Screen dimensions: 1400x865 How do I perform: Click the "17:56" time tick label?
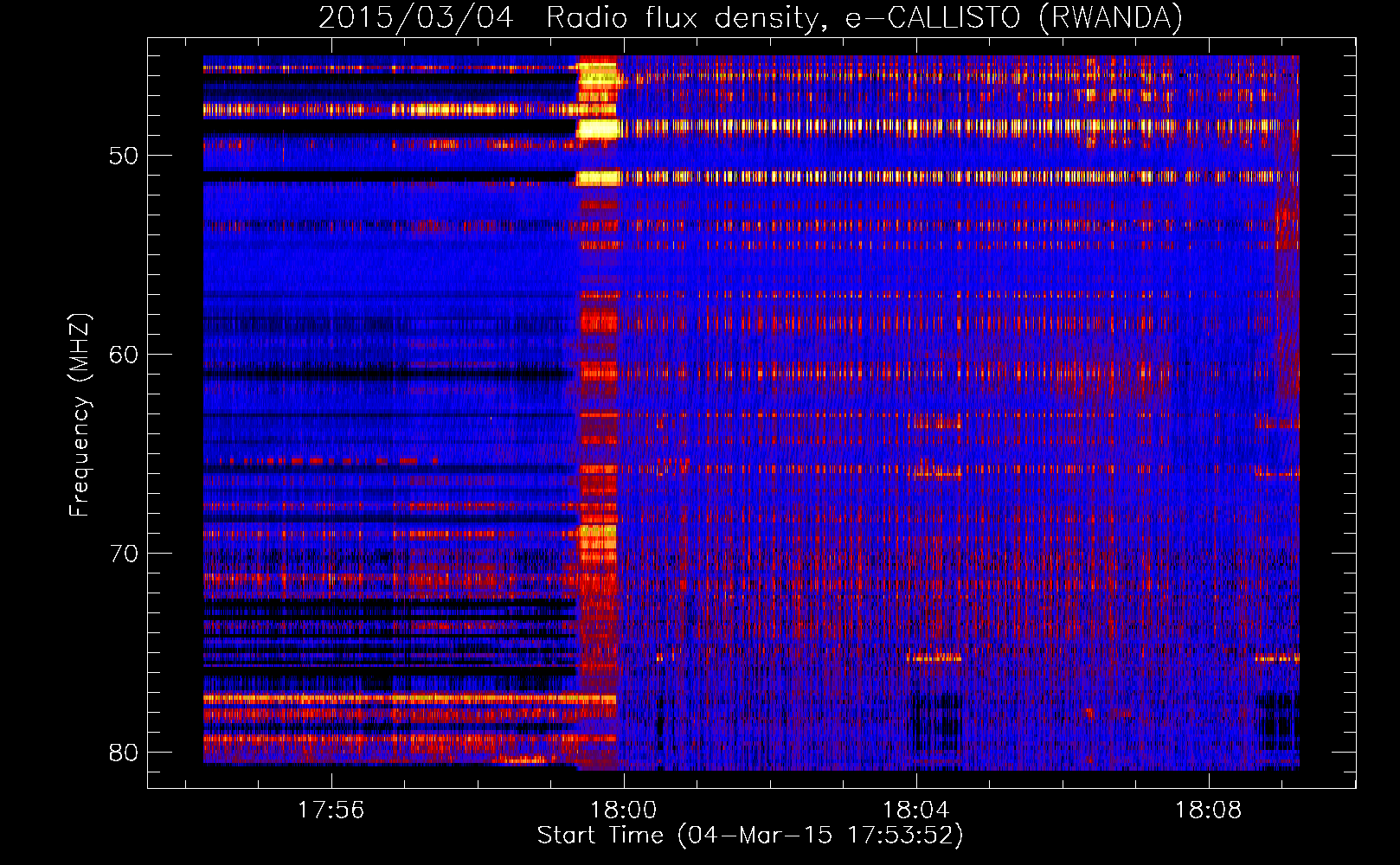click(x=331, y=811)
